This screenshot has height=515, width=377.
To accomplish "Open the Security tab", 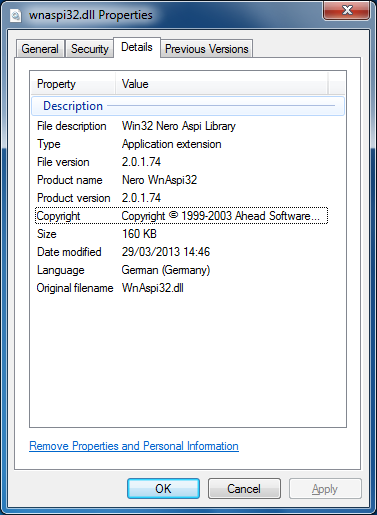I will coord(90,49).
